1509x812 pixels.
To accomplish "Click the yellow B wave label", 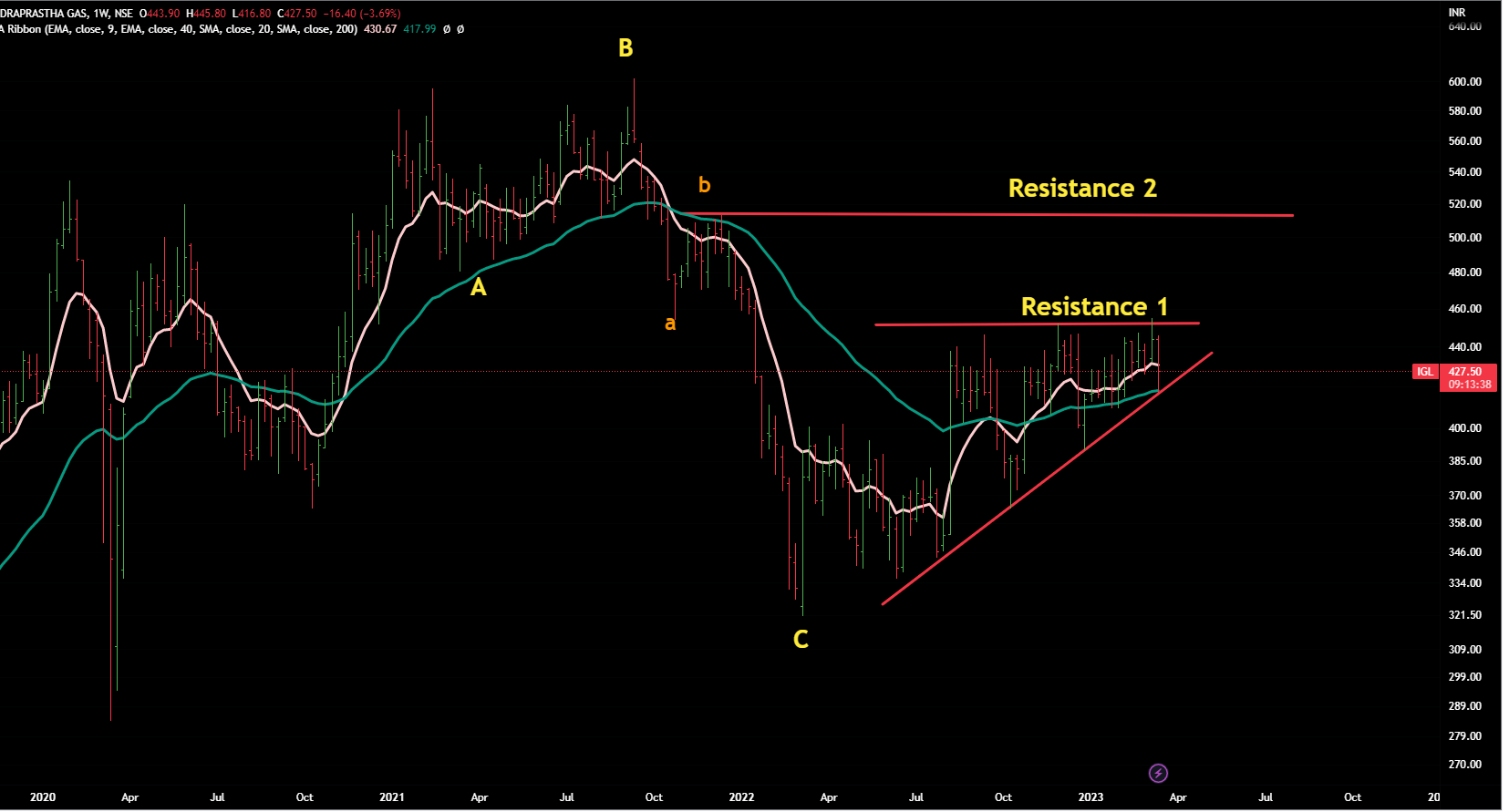I will point(625,48).
